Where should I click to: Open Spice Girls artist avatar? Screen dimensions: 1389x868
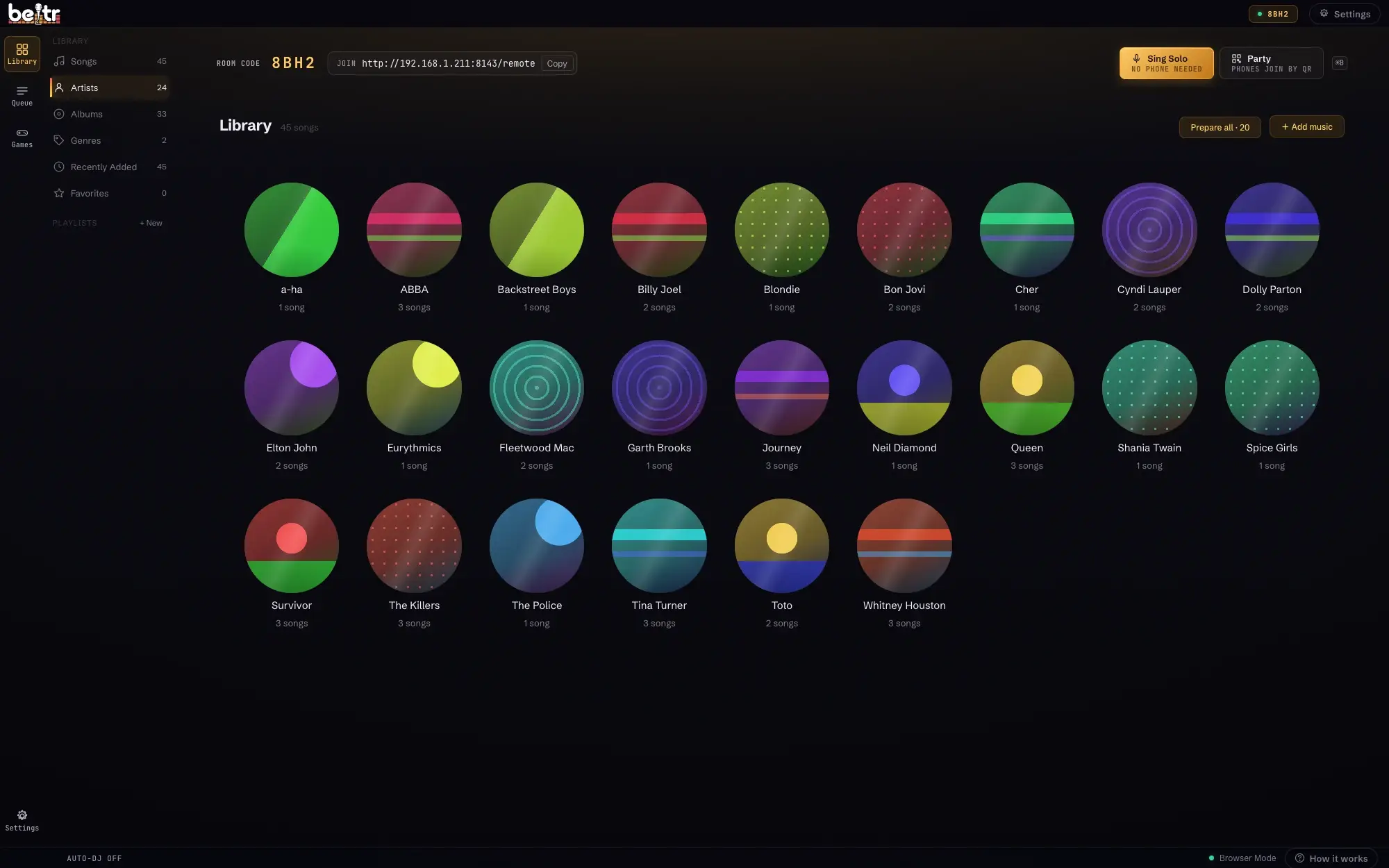(x=1272, y=387)
